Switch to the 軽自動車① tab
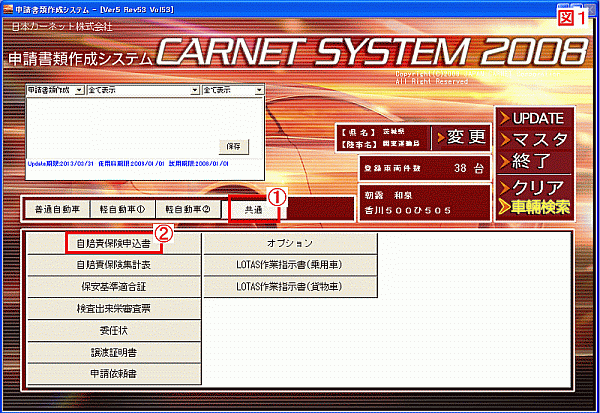 coord(122,209)
